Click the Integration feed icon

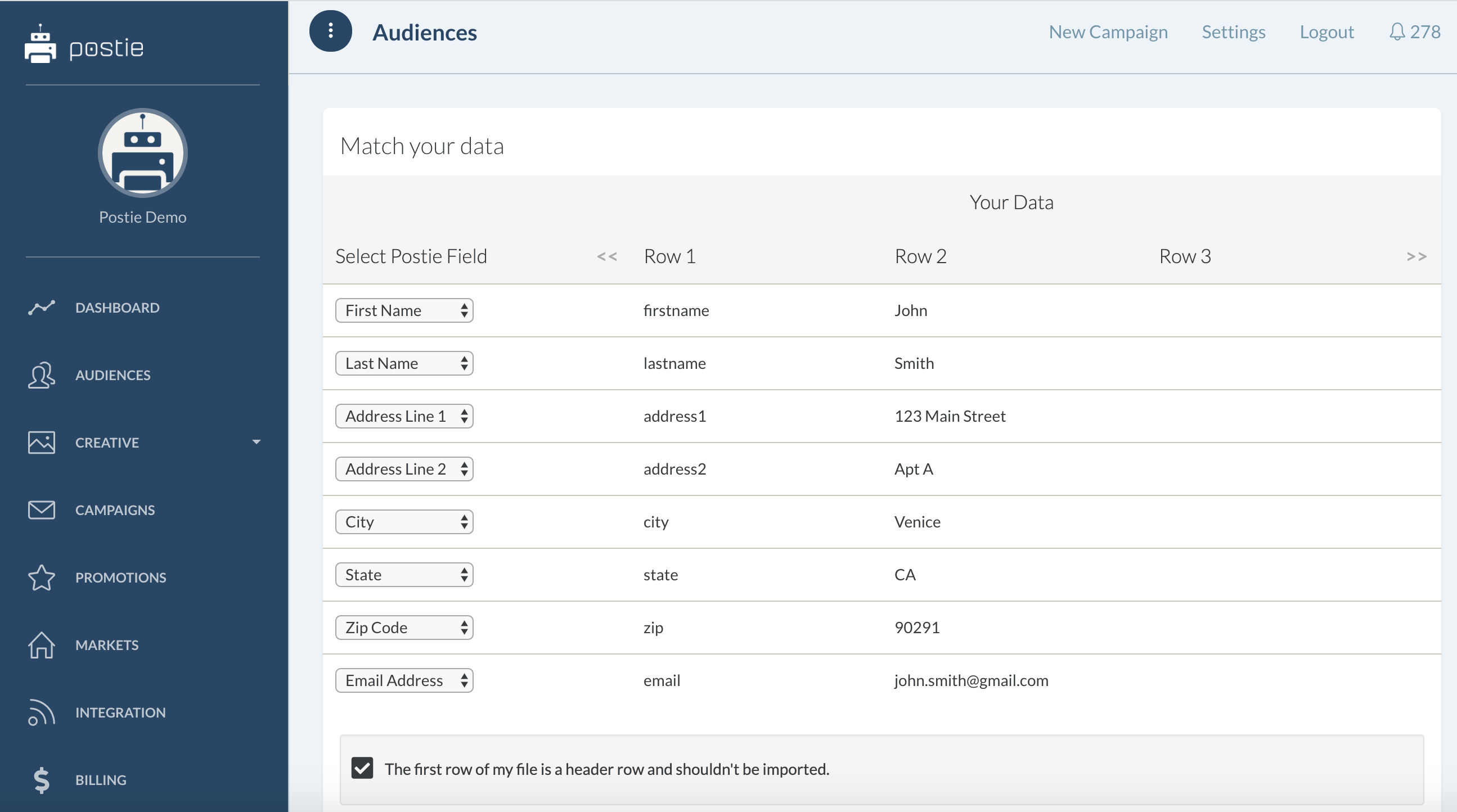pos(41,712)
